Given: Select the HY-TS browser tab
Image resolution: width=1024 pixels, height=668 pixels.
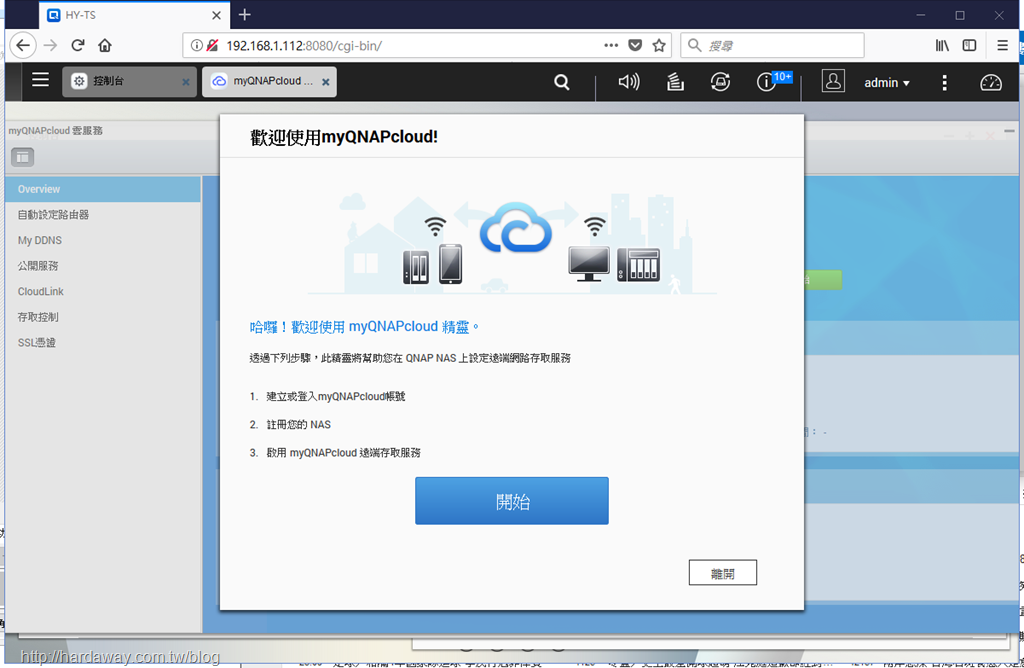Looking at the screenshot, I should tap(134, 15).
